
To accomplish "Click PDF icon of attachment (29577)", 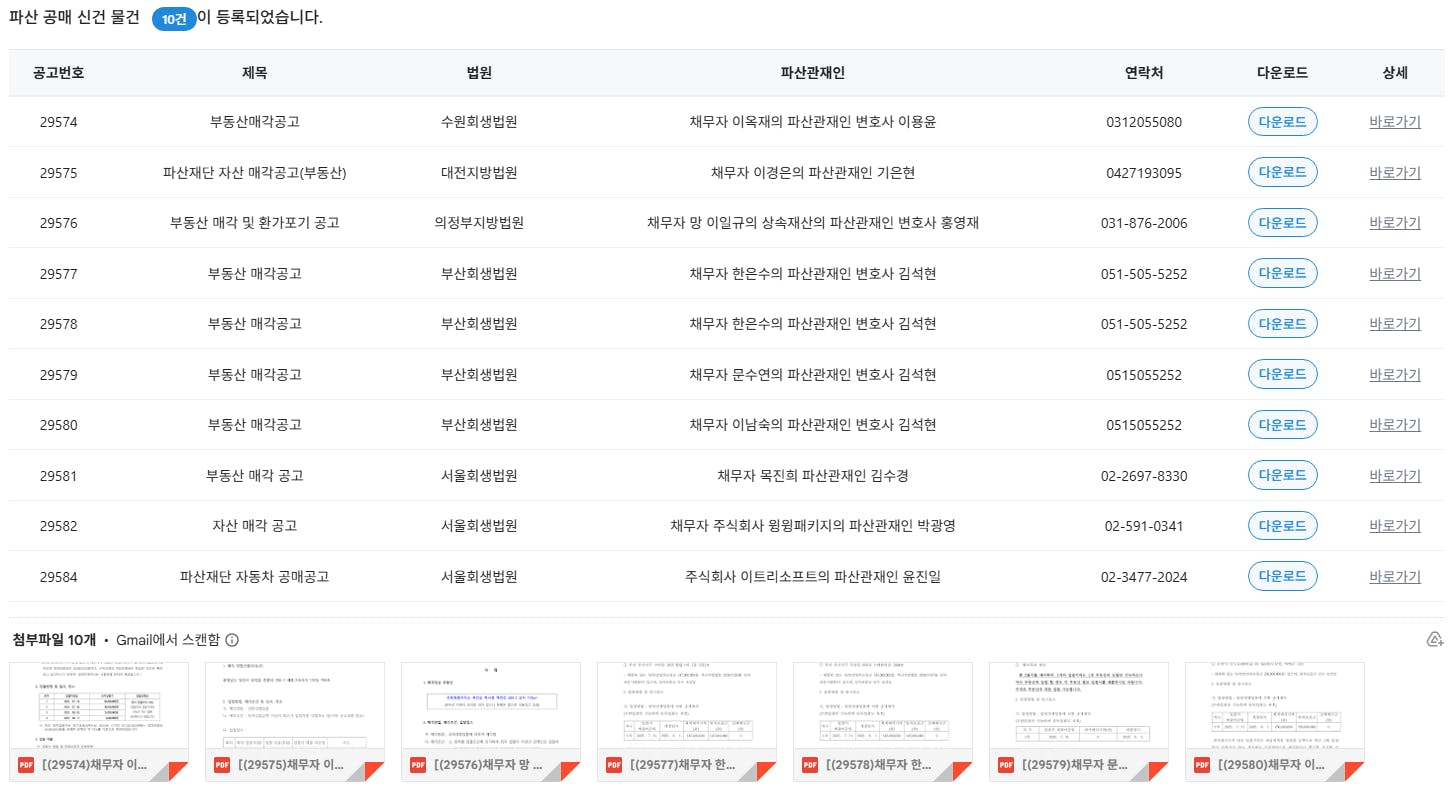I will tap(615, 766).
